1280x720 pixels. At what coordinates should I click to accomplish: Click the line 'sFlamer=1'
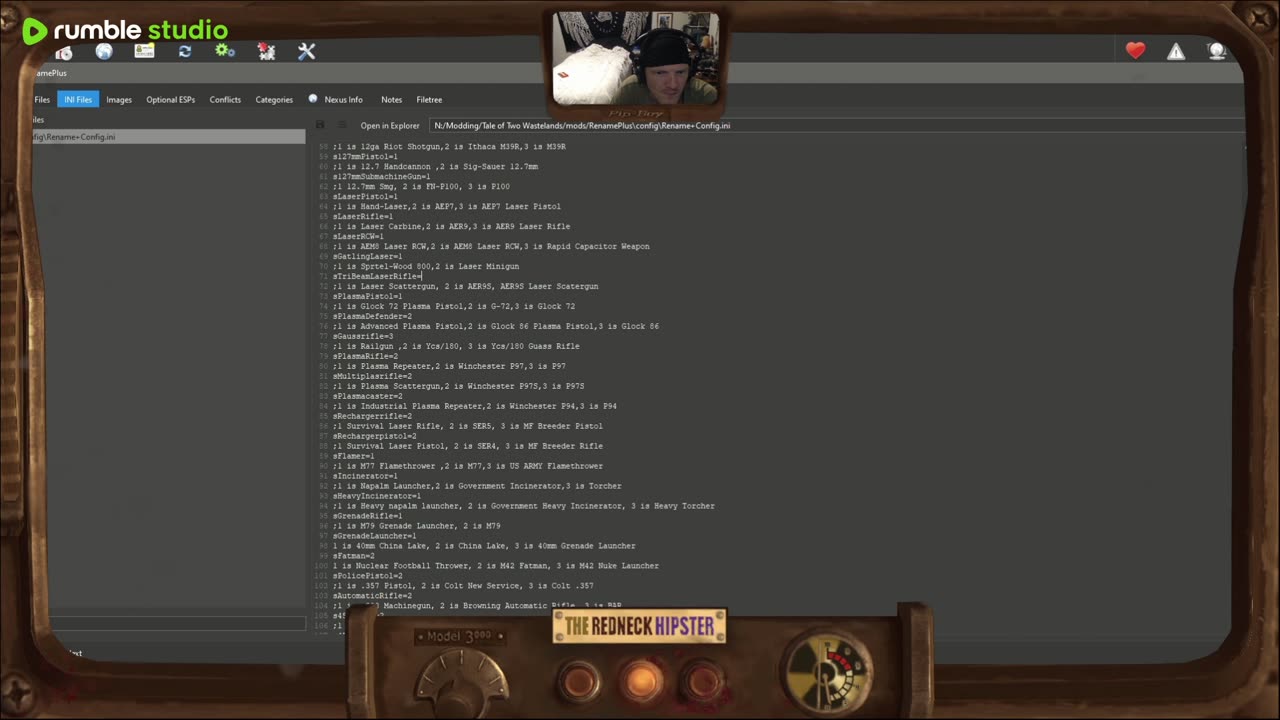tap(353, 457)
